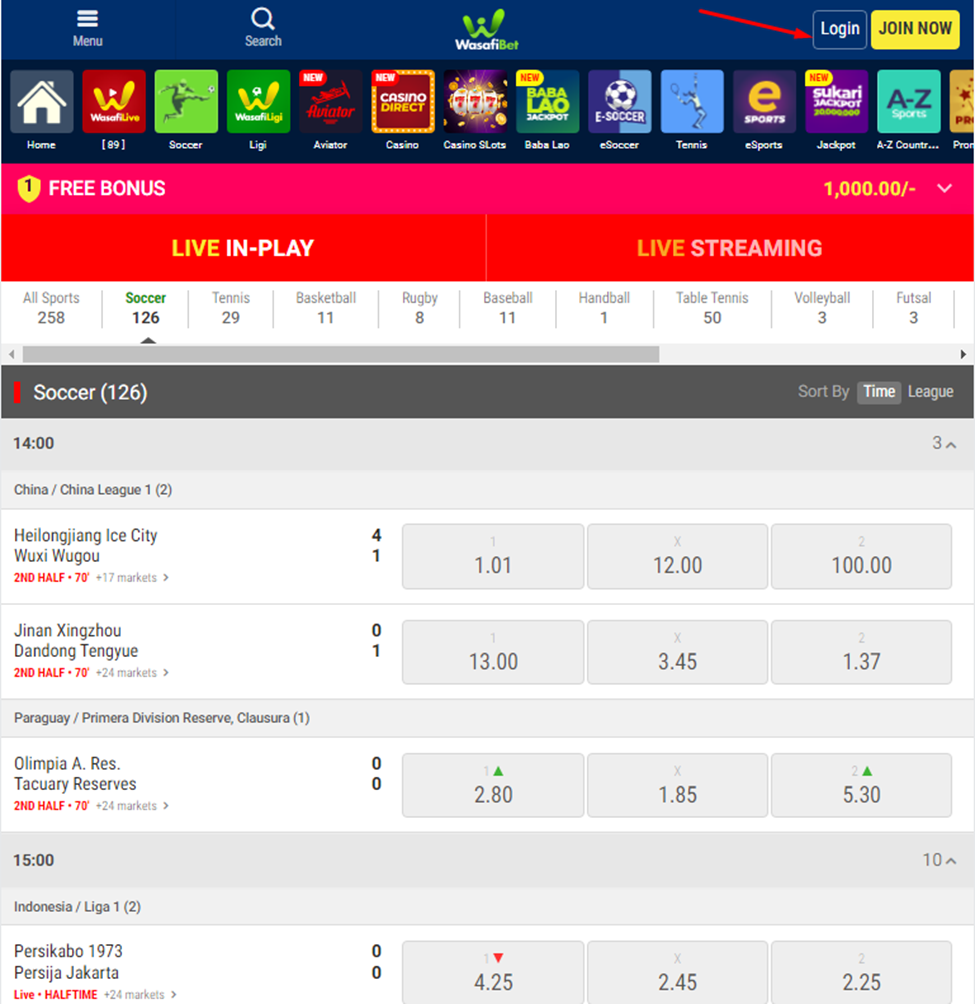Sort soccer matches by League
975x1004 pixels.
pyautogui.click(x=930, y=392)
